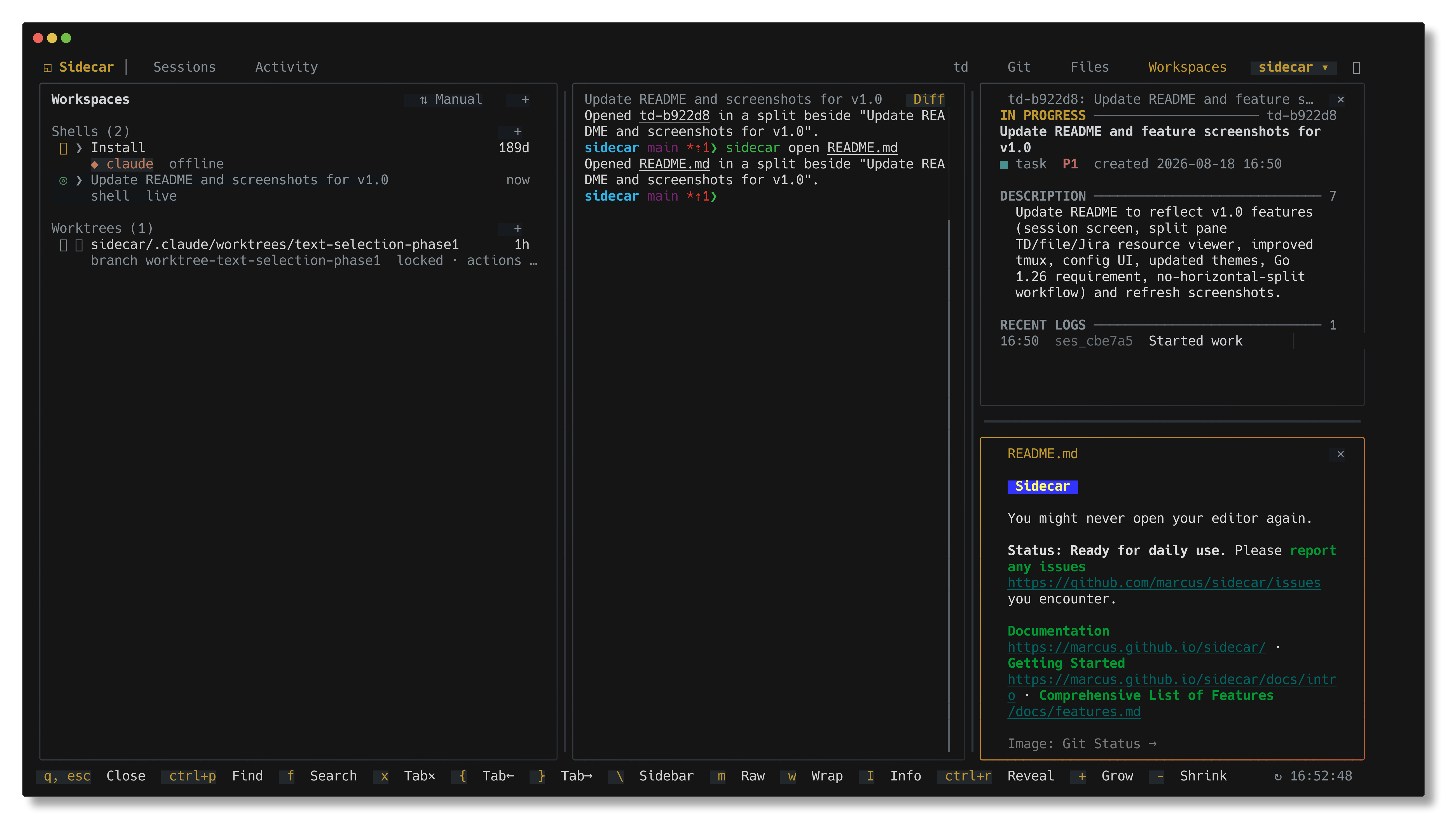Click the ctrl+r Reveal shortcut
This screenshot has width=1456, height=828.
tap(996, 776)
